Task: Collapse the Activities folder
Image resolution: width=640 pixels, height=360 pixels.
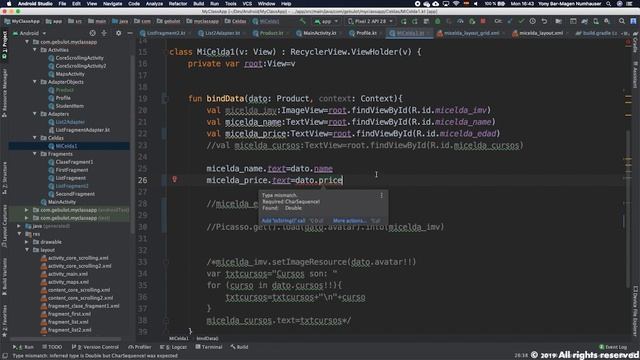Action: pyautogui.click(x=35, y=50)
